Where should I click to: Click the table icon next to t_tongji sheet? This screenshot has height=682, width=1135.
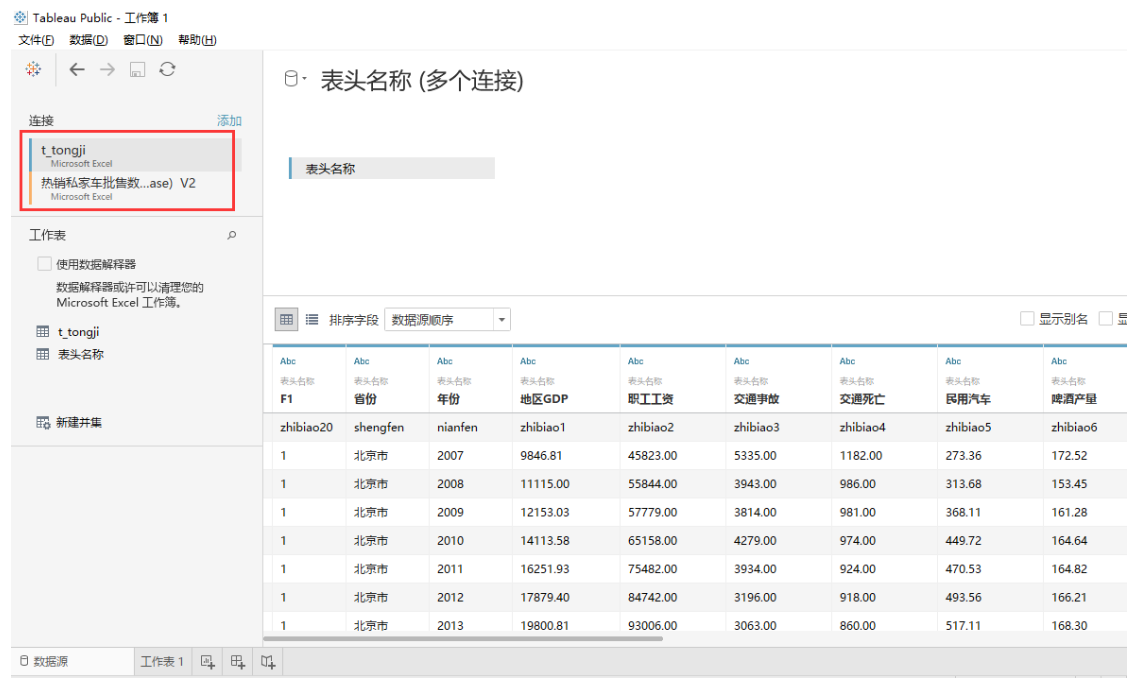[43, 332]
